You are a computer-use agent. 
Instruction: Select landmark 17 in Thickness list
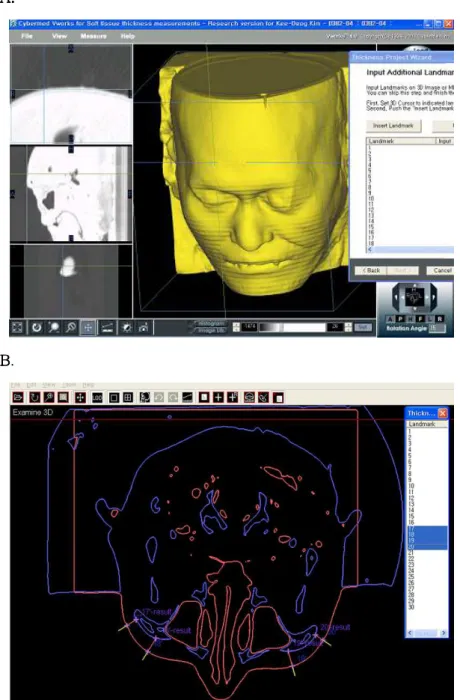(427, 529)
